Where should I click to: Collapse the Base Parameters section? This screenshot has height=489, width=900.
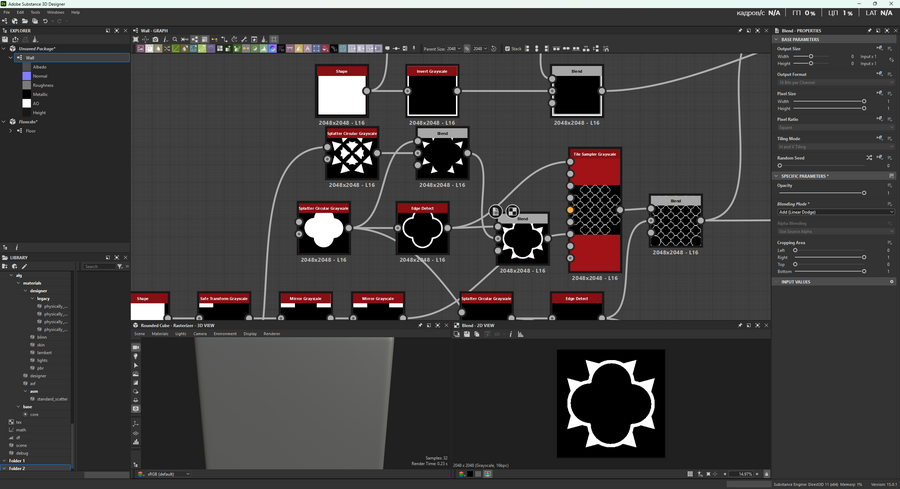coord(776,40)
